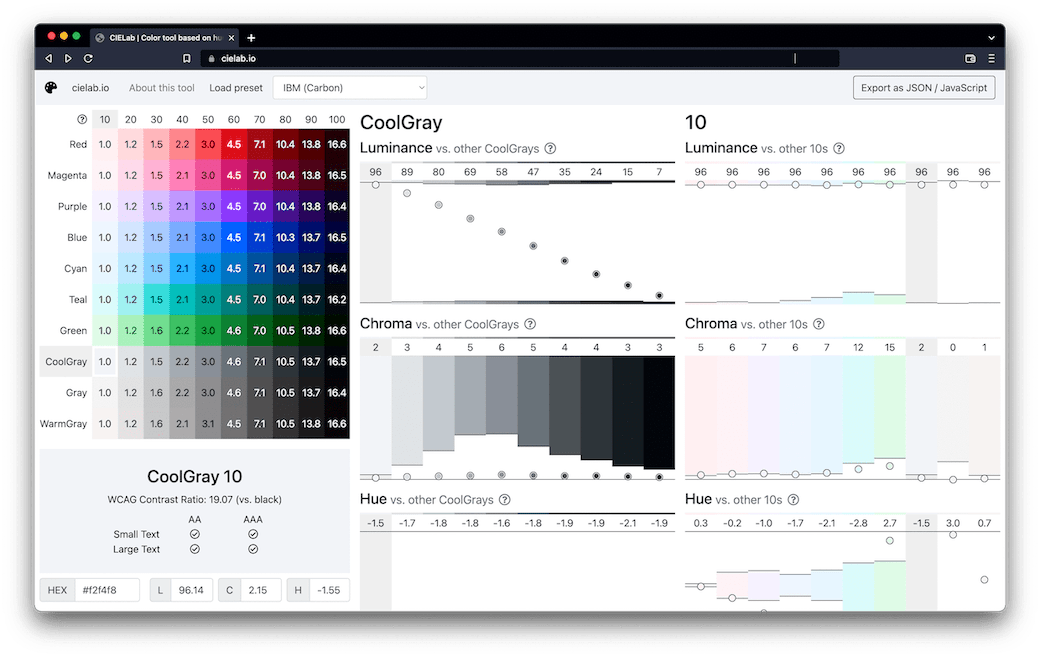Click the browser tab list chevron

click(x=992, y=38)
